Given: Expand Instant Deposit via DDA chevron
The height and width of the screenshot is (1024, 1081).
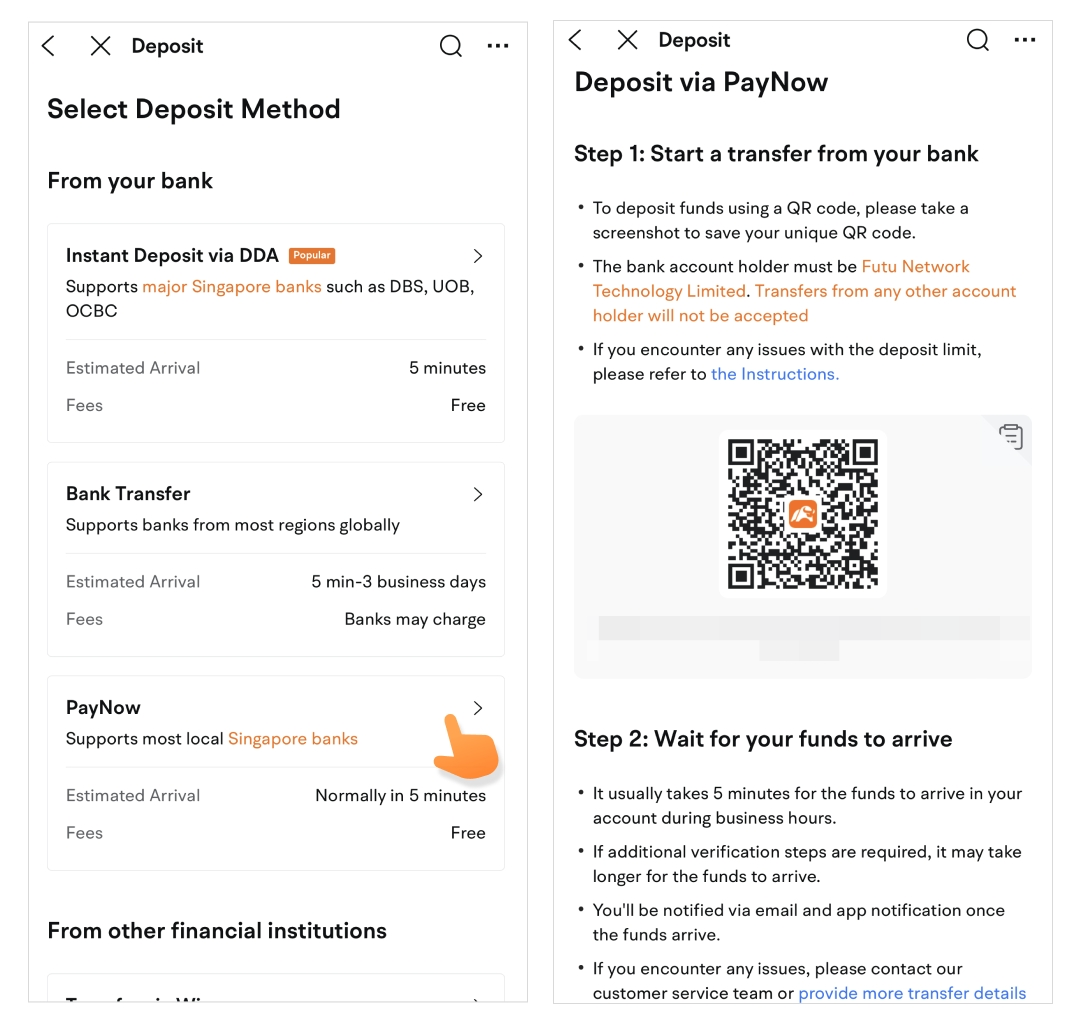Looking at the screenshot, I should pyautogui.click(x=478, y=256).
